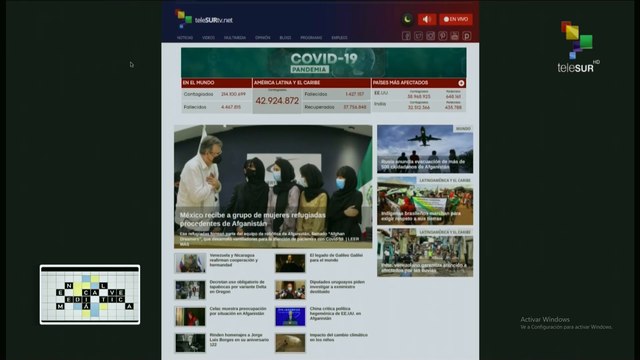This screenshot has width=640, height=360.
Task: Open the NOTICIAS menu item
Action: tap(185, 38)
